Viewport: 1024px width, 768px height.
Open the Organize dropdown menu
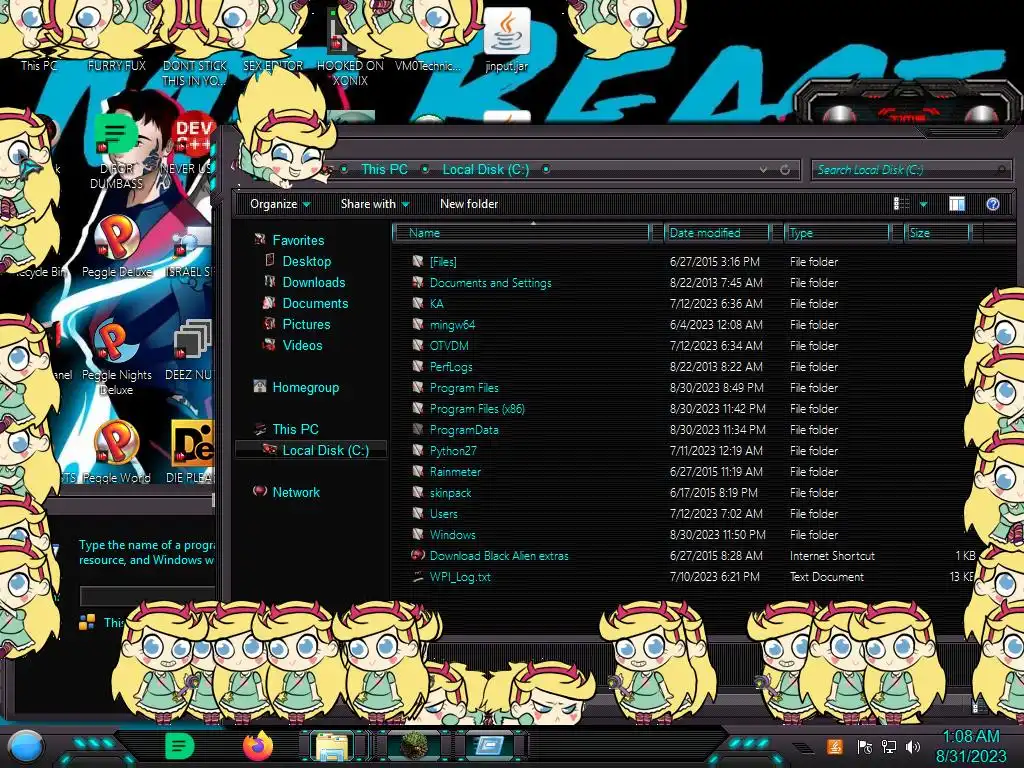coord(280,204)
